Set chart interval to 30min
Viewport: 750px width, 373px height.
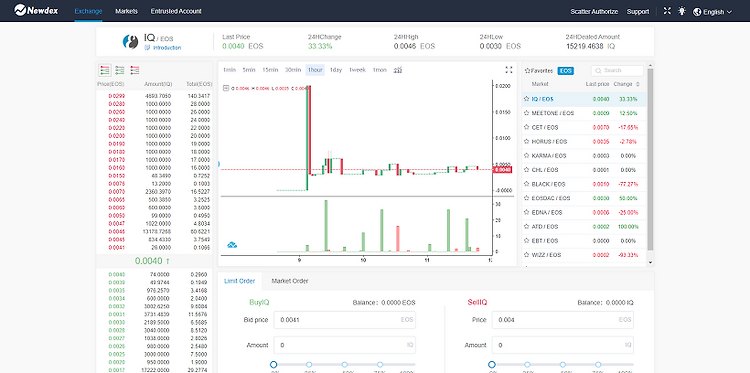293,70
